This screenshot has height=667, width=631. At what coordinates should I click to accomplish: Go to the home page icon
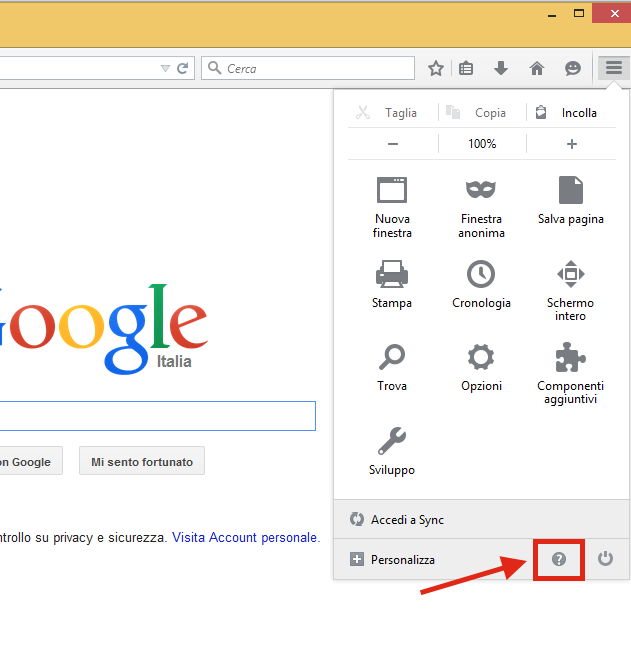537,68
